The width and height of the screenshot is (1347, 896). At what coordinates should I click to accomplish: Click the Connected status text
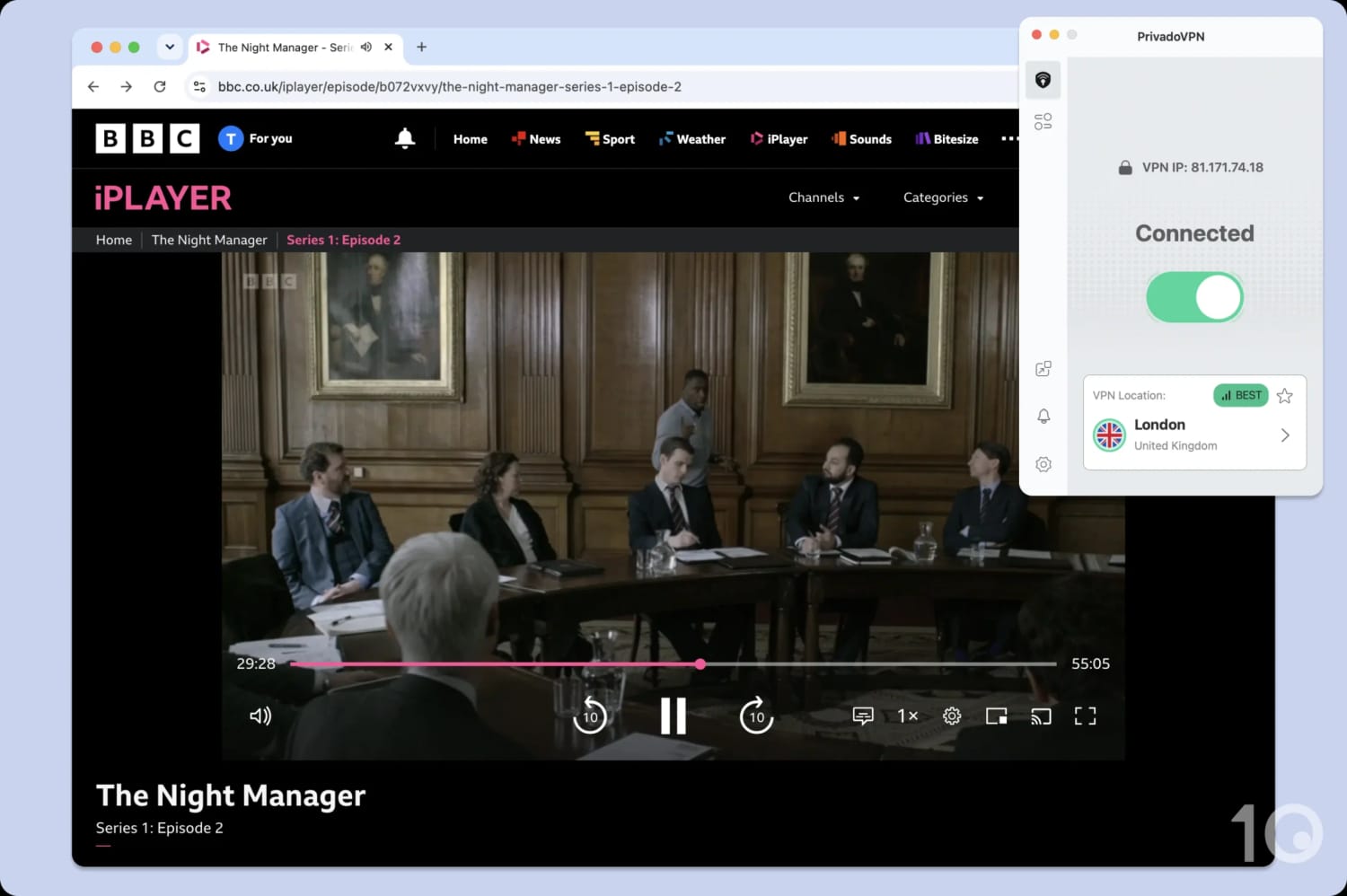click(1194, 233)
